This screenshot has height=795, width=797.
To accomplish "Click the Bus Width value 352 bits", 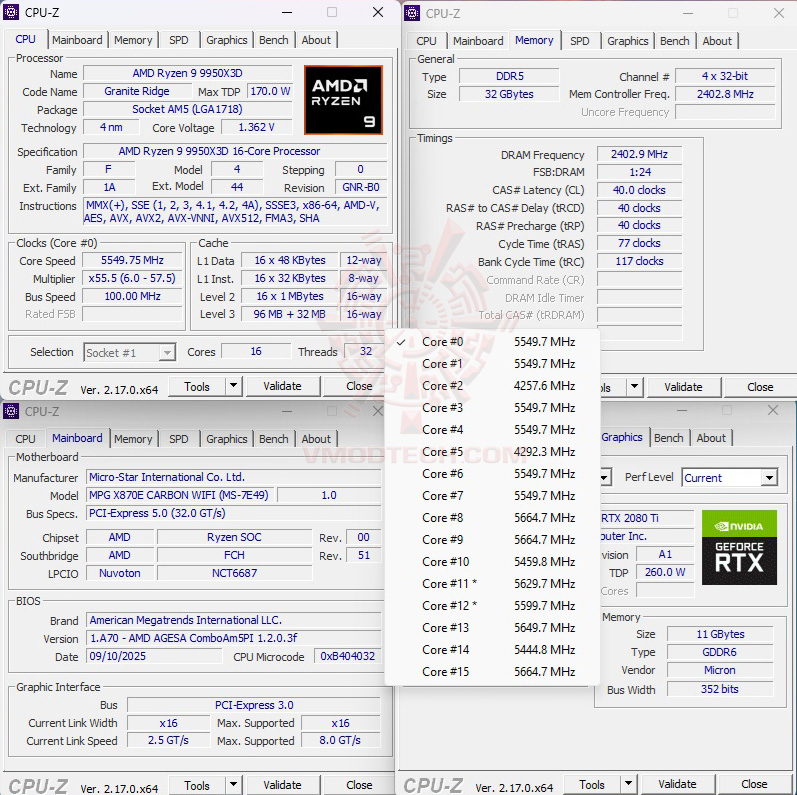I will (720, 689).
